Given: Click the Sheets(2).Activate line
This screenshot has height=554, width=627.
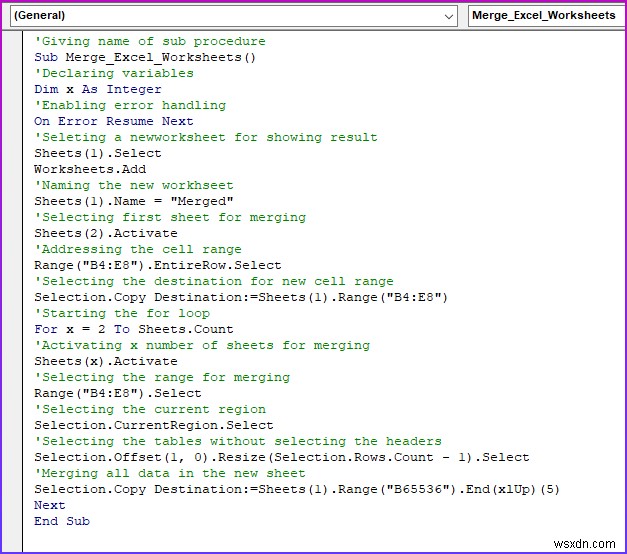Looking at the screenshot, I should coord(106,233).
